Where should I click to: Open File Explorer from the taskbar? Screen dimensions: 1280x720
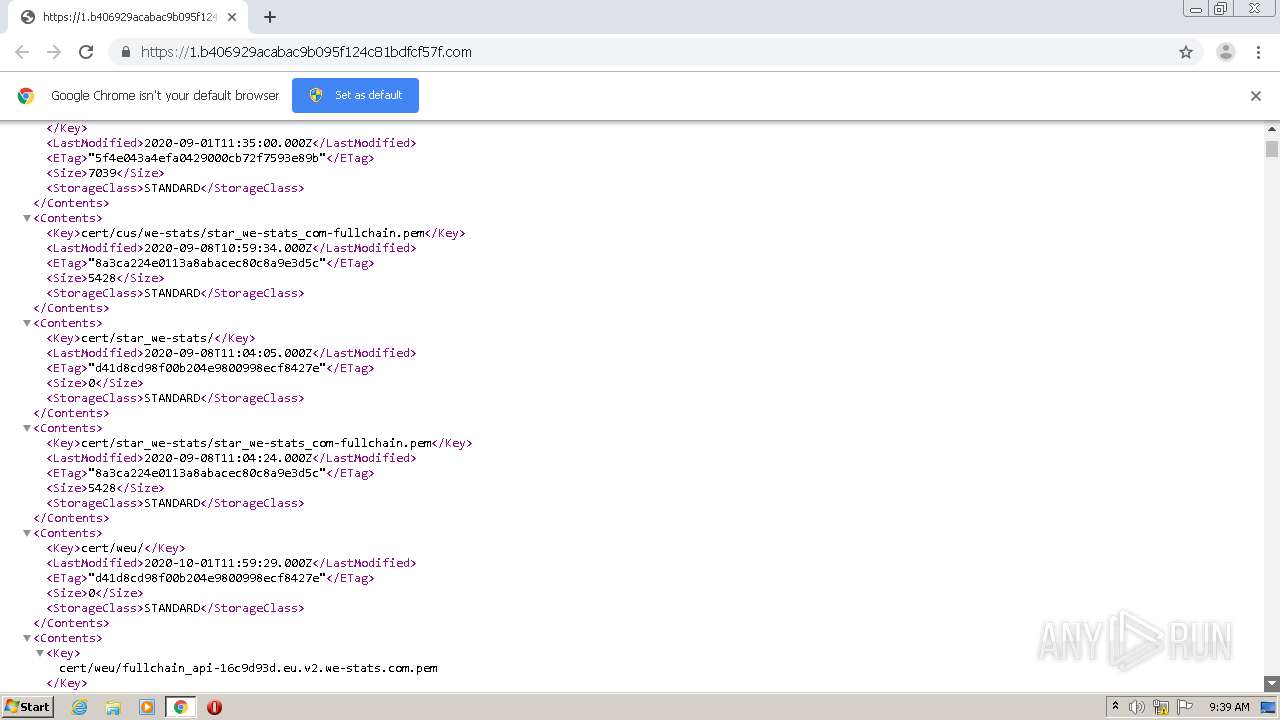point(113,707)
